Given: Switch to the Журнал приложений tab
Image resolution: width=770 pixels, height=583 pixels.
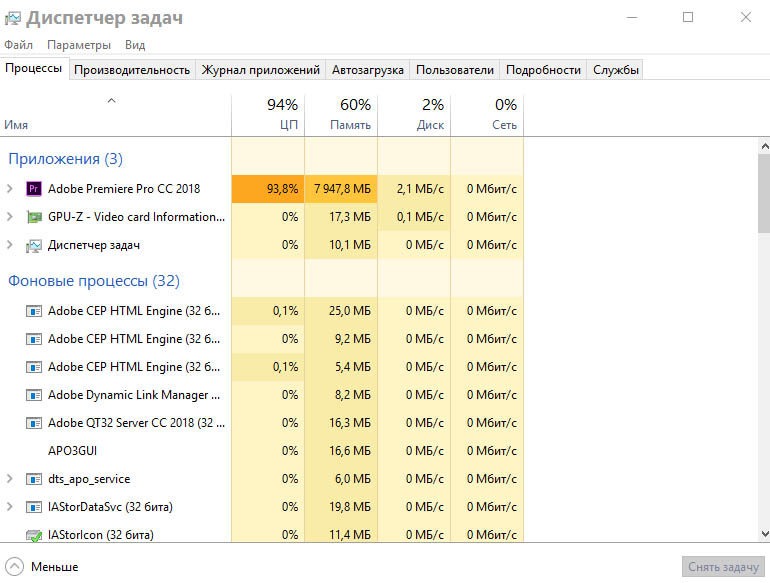Looking at the screenshot, I should (x=261, y=70).
